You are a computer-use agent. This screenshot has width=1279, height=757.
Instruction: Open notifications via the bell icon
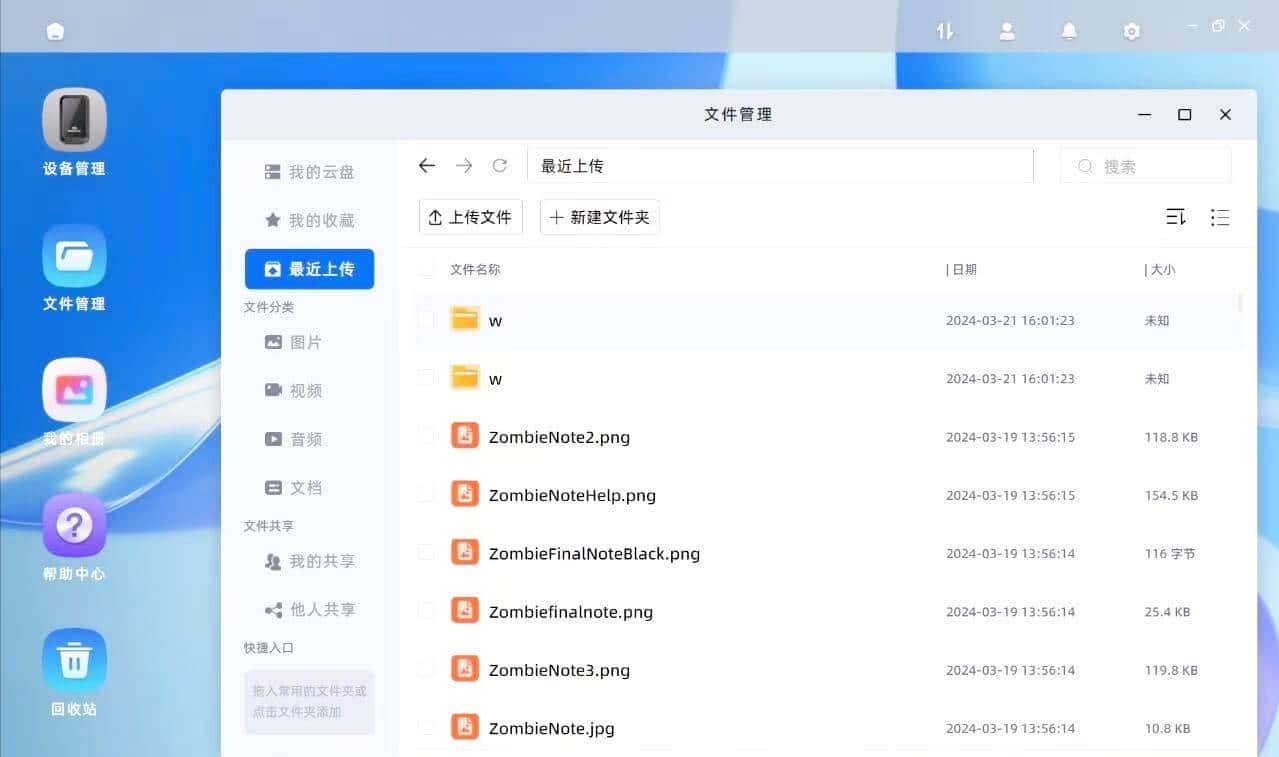[1069, 31]
